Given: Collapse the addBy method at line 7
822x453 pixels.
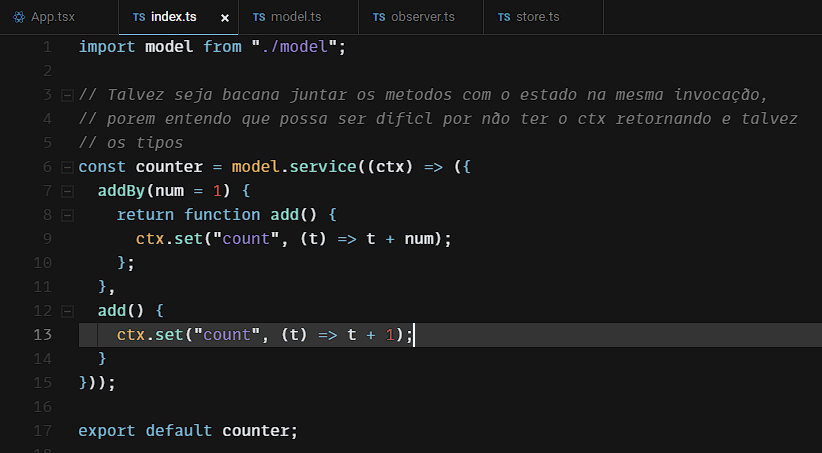Looking at the screenshot, I should click(67, 191).
